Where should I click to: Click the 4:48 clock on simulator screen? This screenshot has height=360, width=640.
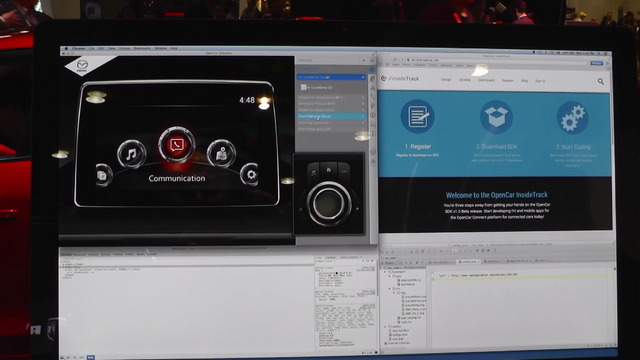tap(247, 100)
